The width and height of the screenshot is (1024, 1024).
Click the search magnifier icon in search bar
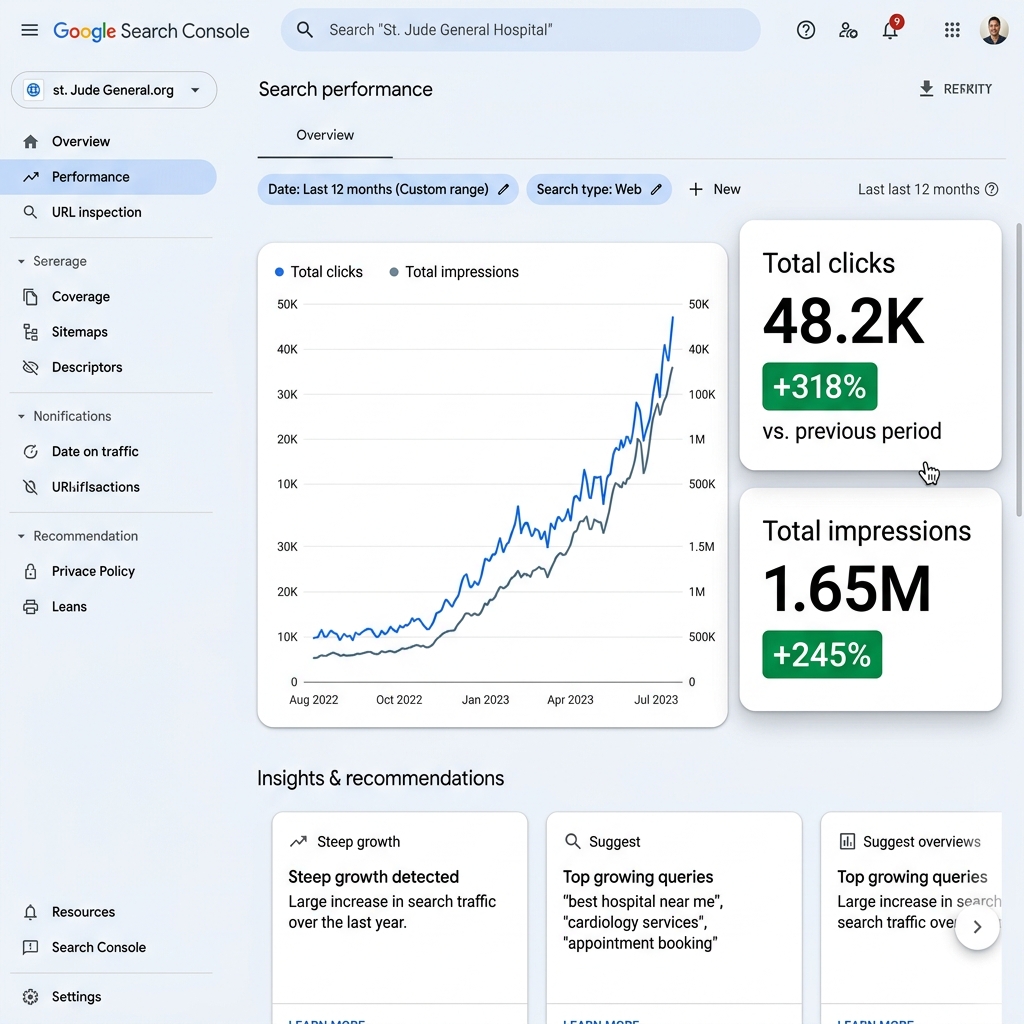click(x=304, y=30)
